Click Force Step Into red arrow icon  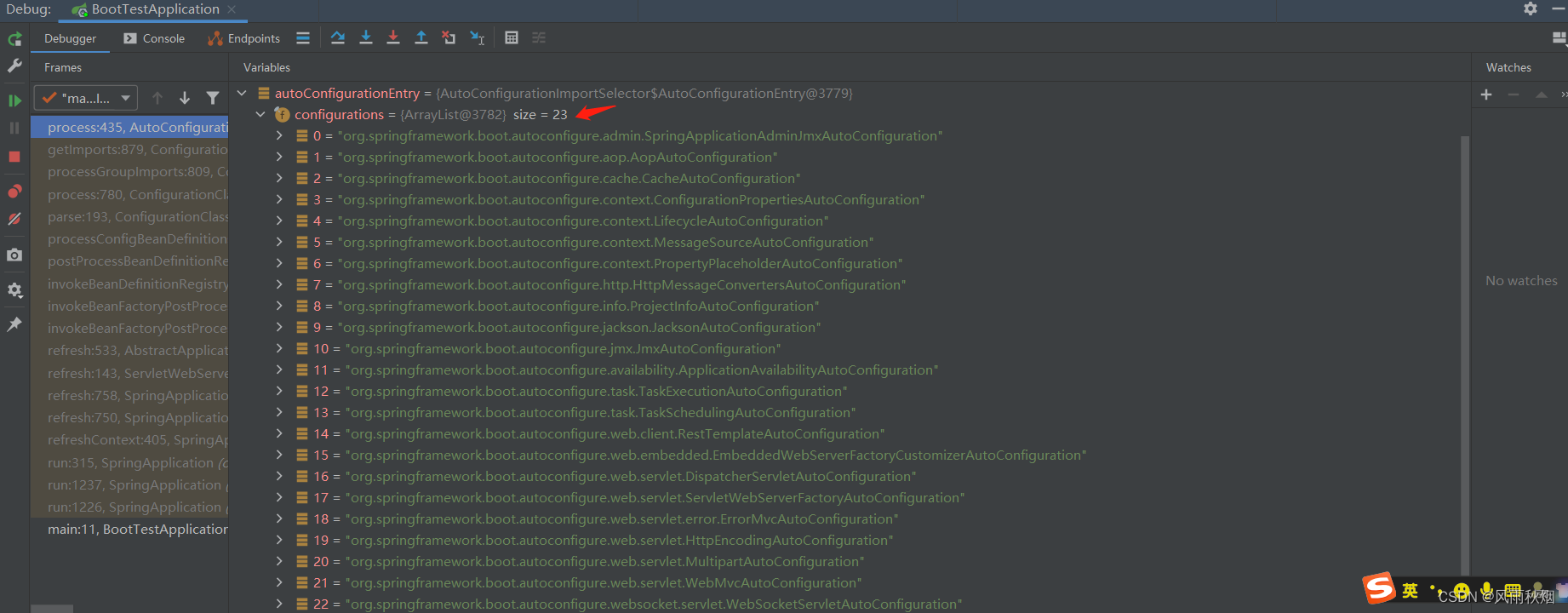393,38
